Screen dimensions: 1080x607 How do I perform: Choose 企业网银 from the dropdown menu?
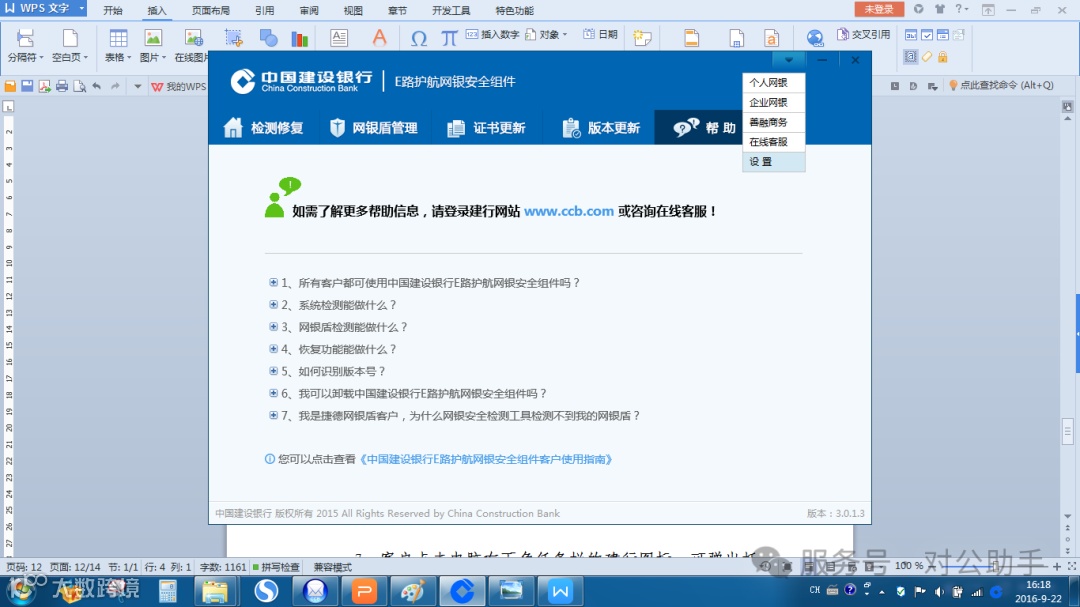coord(773,103)
